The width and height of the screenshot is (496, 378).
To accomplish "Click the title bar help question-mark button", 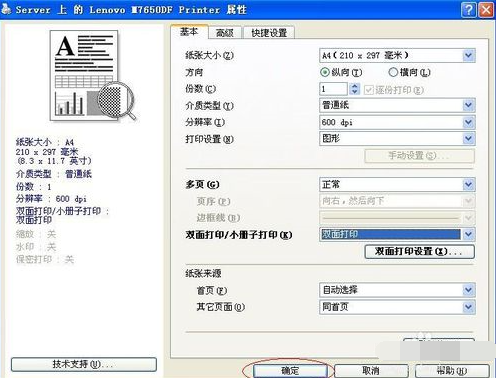I will [469, 10].
